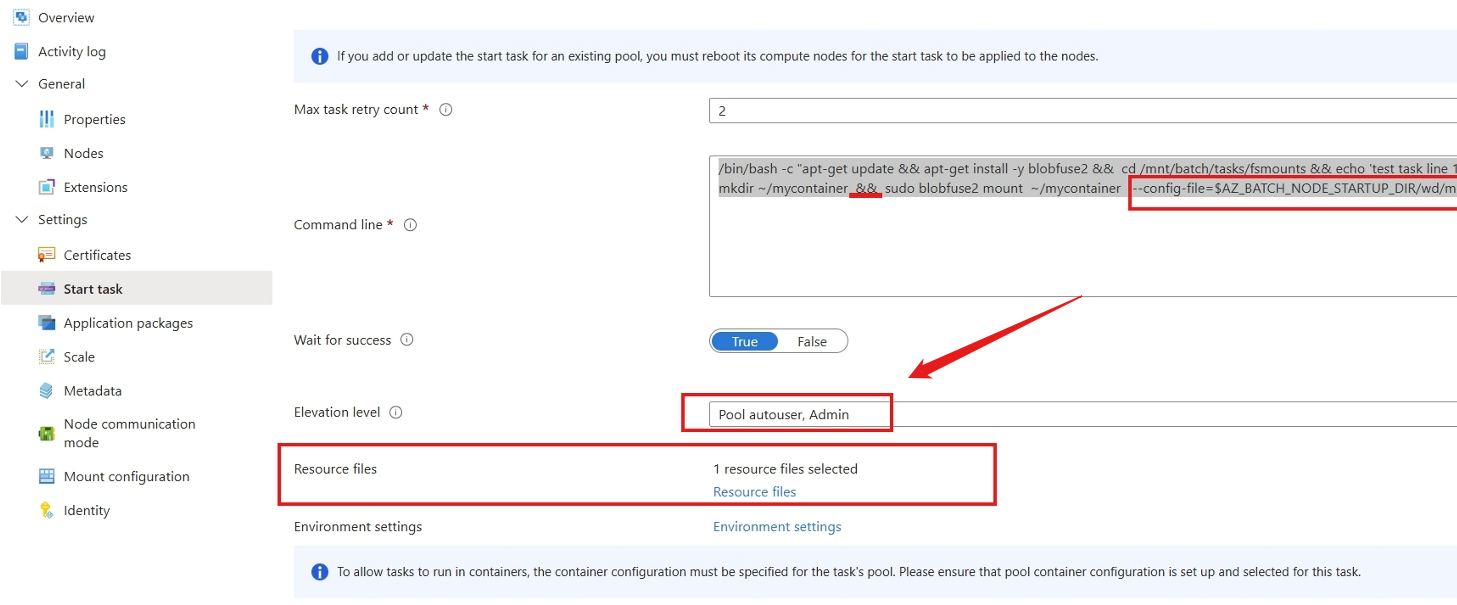Open the Environment settings link

pos(776,526)
